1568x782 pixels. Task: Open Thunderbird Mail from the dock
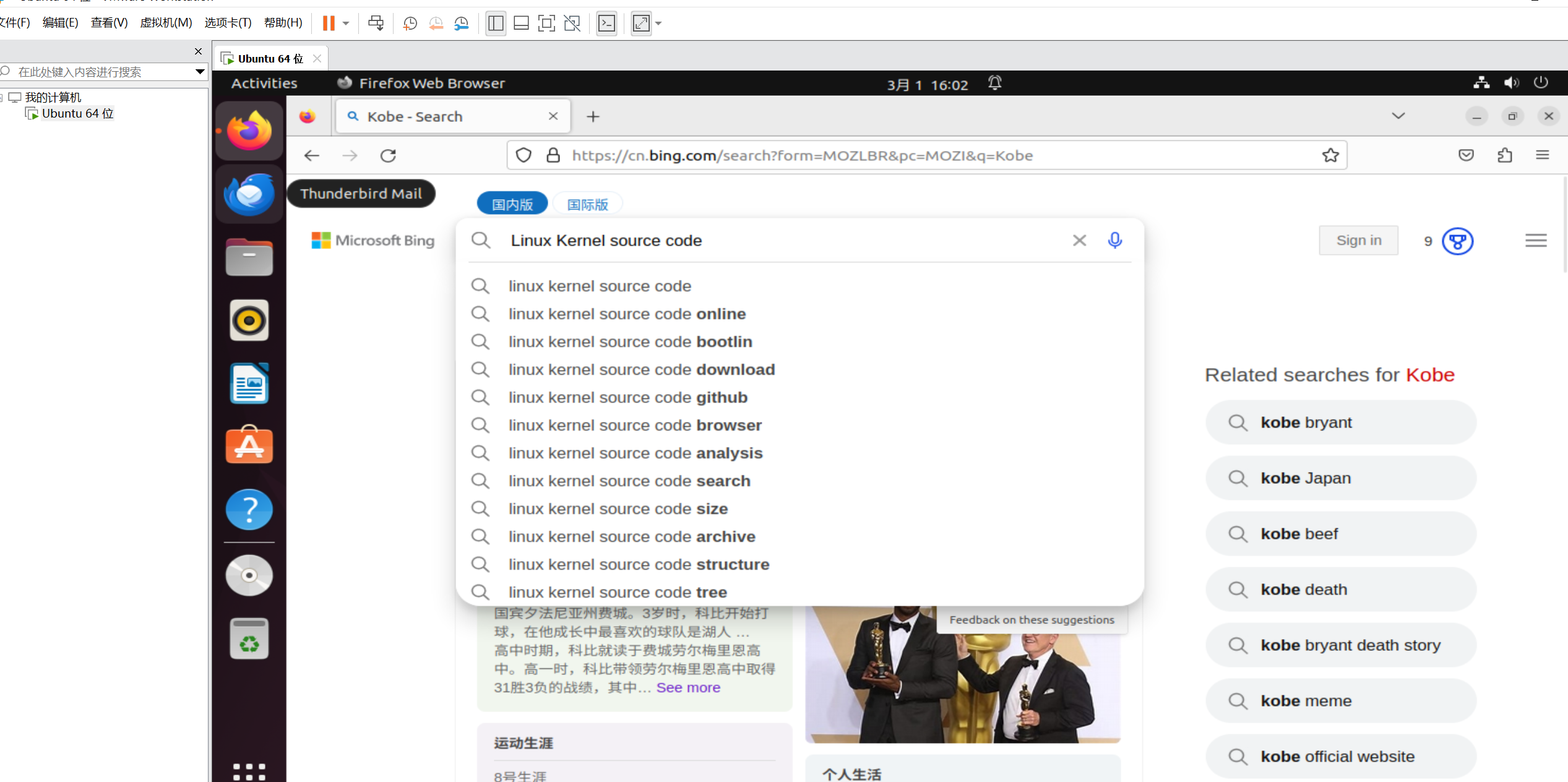(249, 194)
